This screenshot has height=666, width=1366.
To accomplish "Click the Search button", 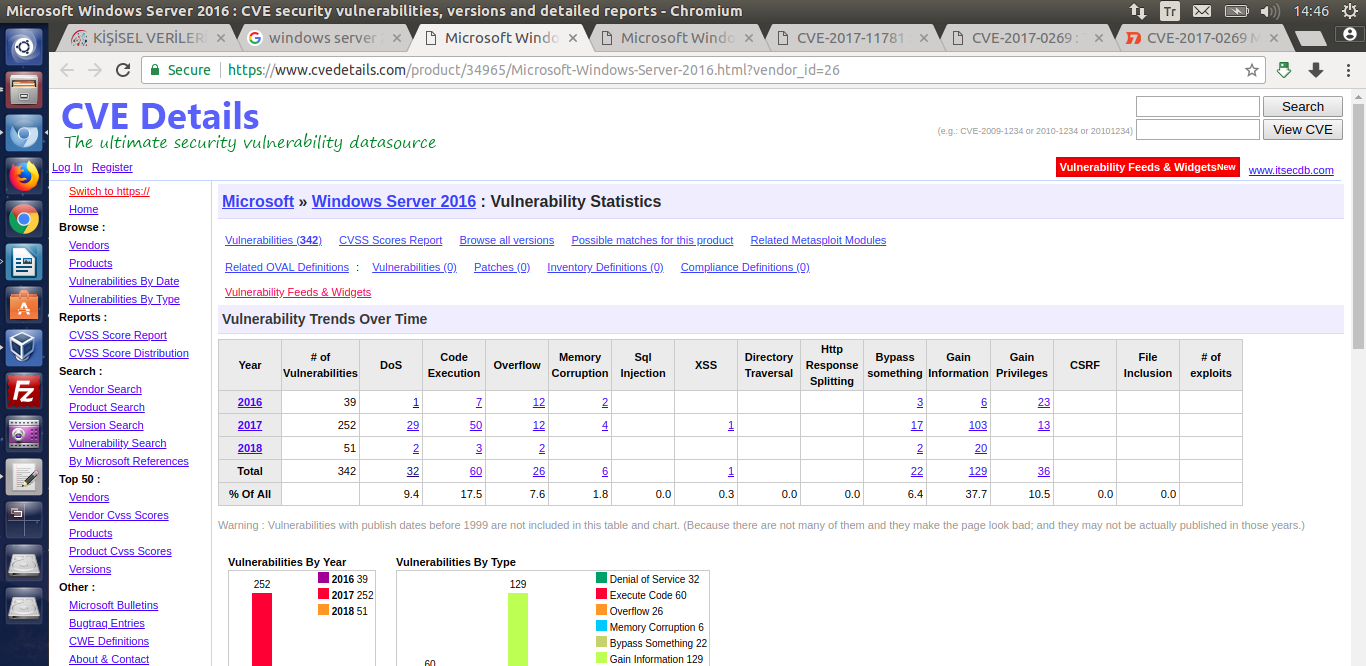I will coord(1303,107).
